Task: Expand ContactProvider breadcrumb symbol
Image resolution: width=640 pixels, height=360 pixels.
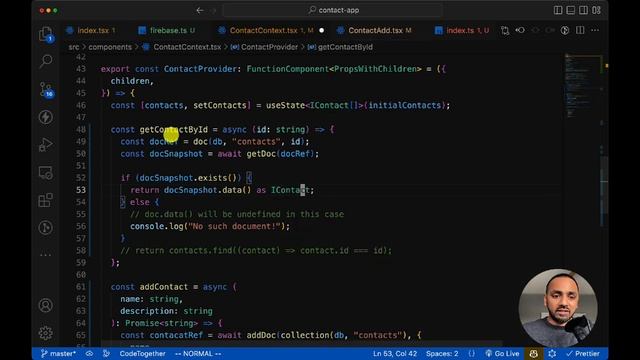Action: pos(269,47)
